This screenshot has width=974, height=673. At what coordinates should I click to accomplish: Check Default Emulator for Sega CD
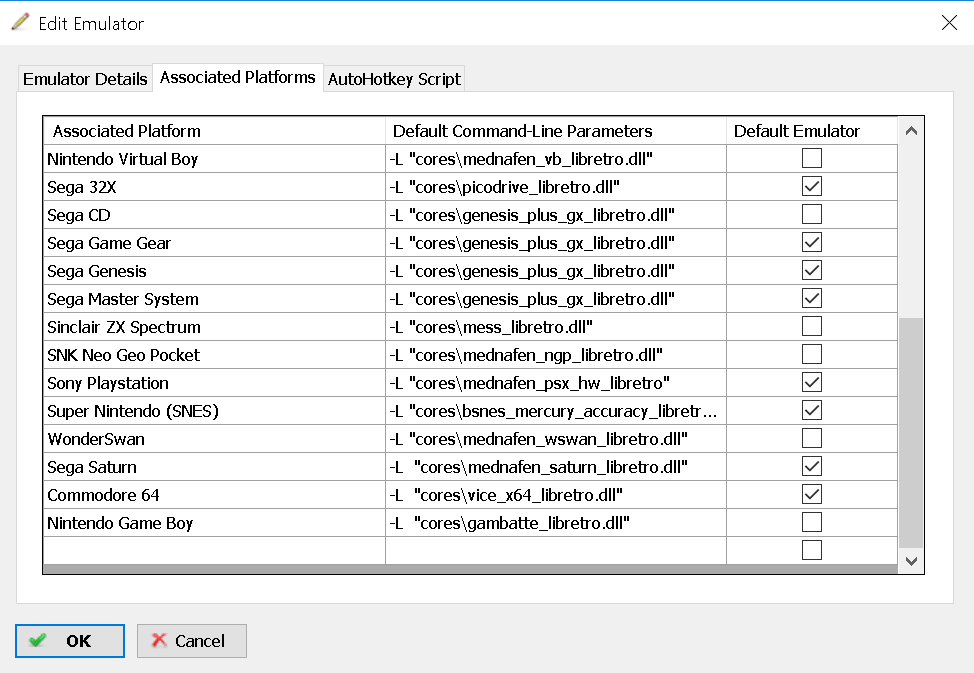(x=811, y=214)
